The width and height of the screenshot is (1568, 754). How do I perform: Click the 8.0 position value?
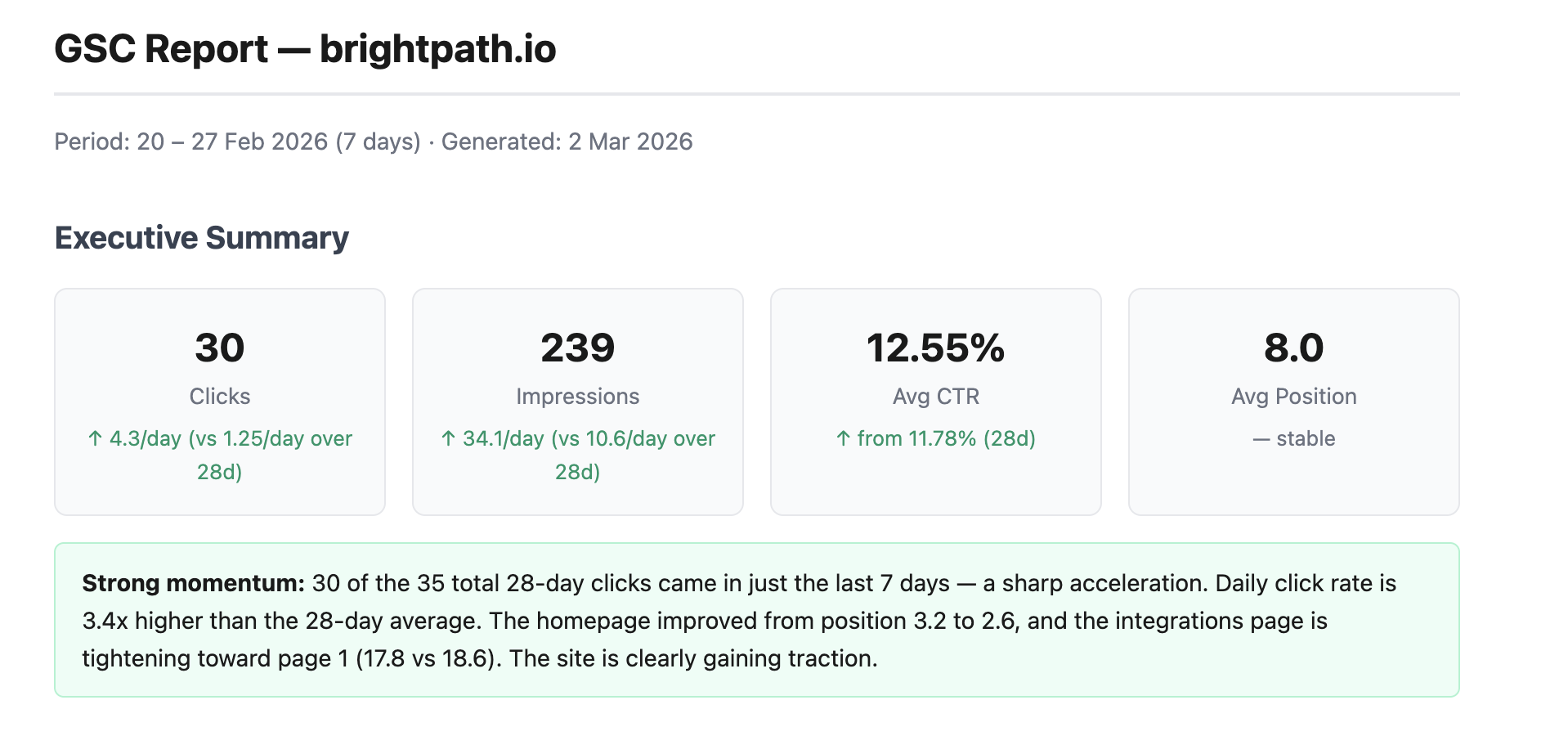pos(1293,348)
